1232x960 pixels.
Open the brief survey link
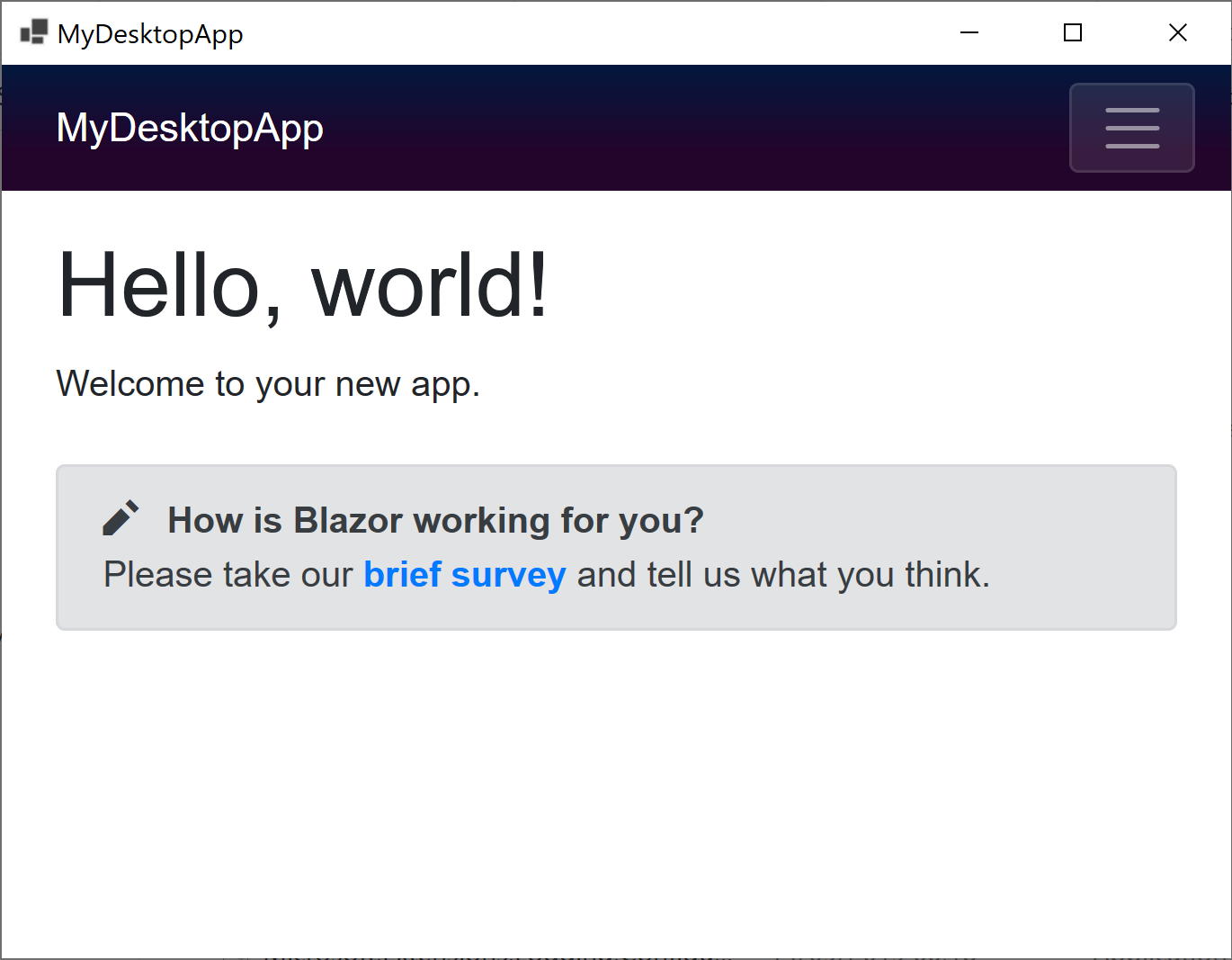click(464, 574)
